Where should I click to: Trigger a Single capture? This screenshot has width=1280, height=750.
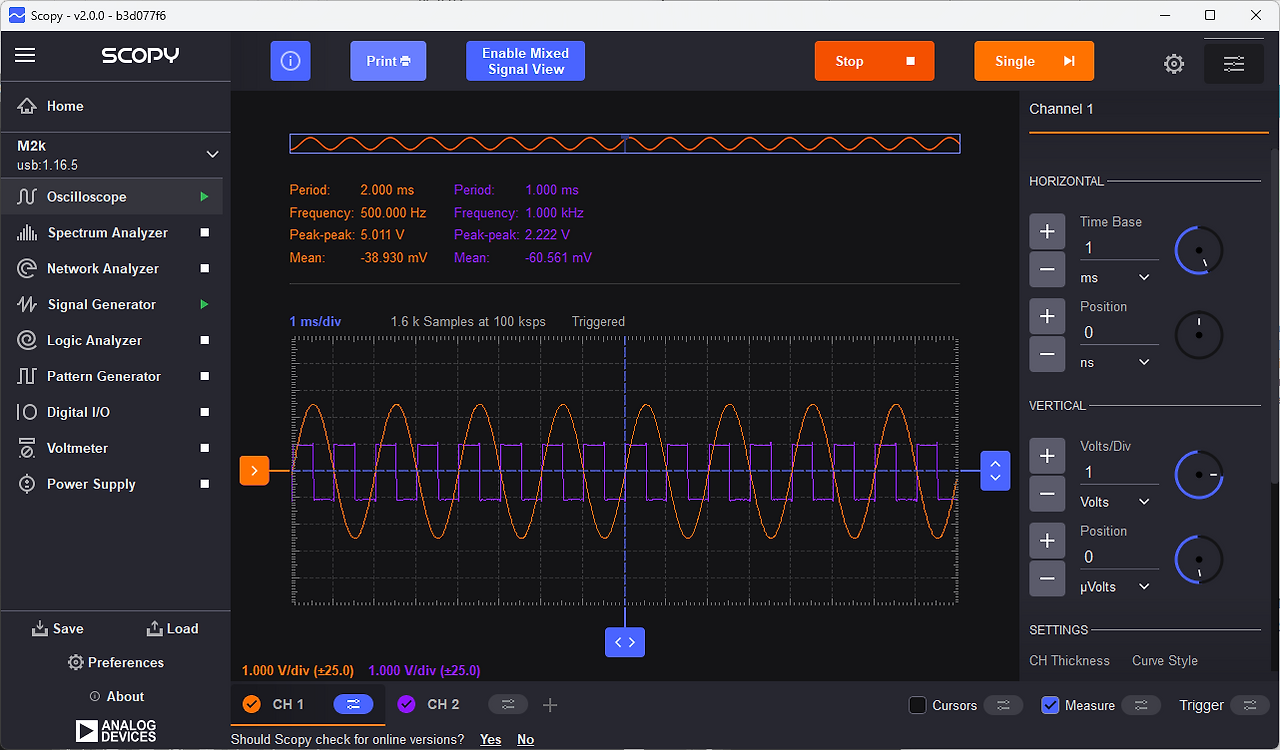coord(1034,61)
